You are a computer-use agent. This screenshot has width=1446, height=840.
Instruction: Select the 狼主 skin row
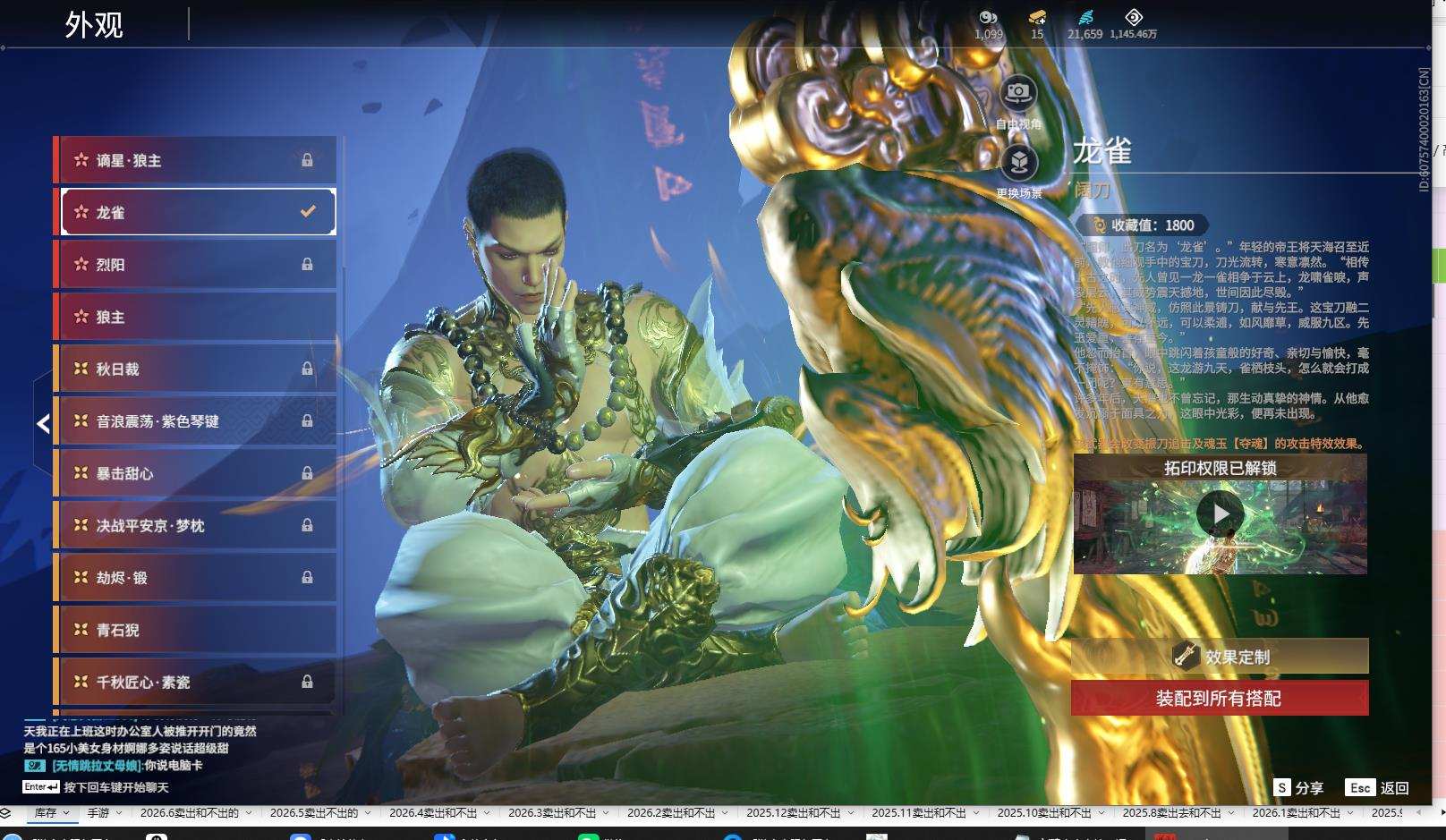pyautogui.click(x=196, y=317)
